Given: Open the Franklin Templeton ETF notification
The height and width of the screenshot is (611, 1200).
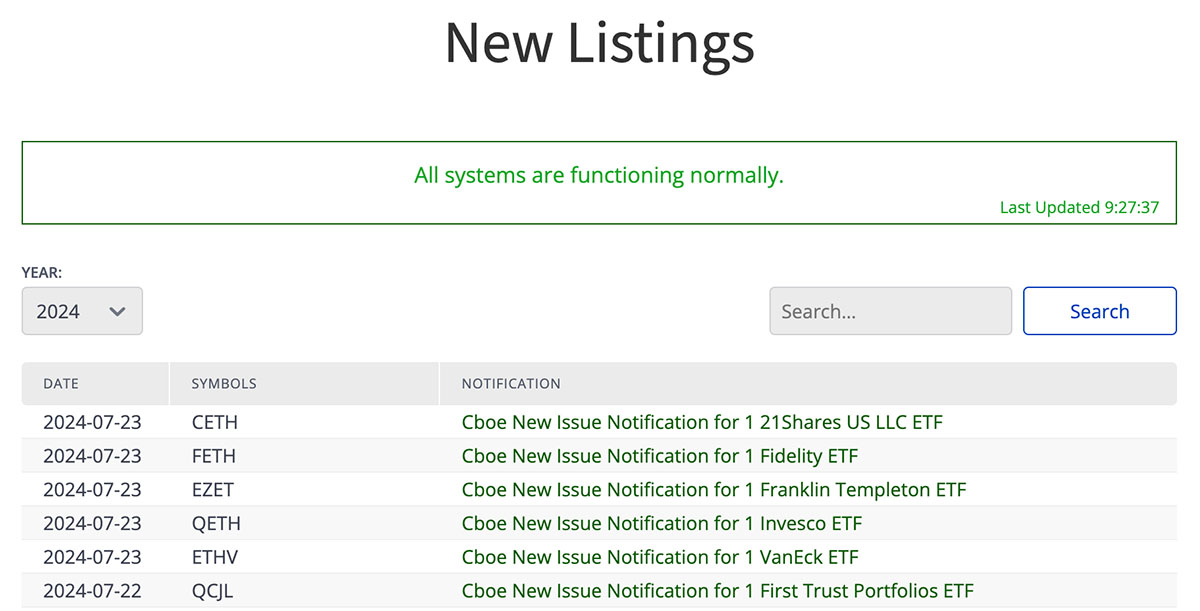Looking at the screenshot, I should [x=714, y=490].
